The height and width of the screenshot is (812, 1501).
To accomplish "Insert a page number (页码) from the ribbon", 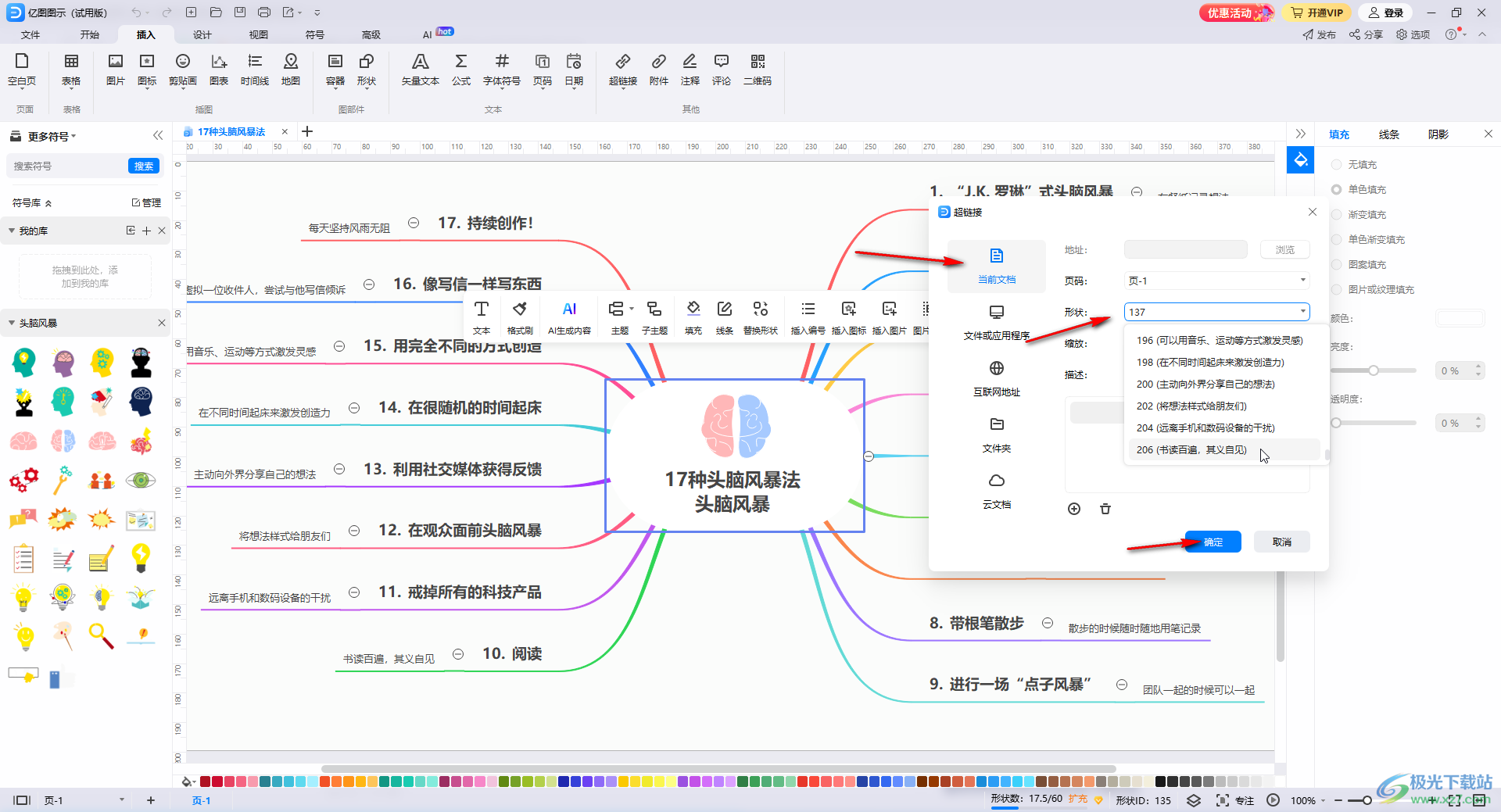I will (x=543, y=70).
